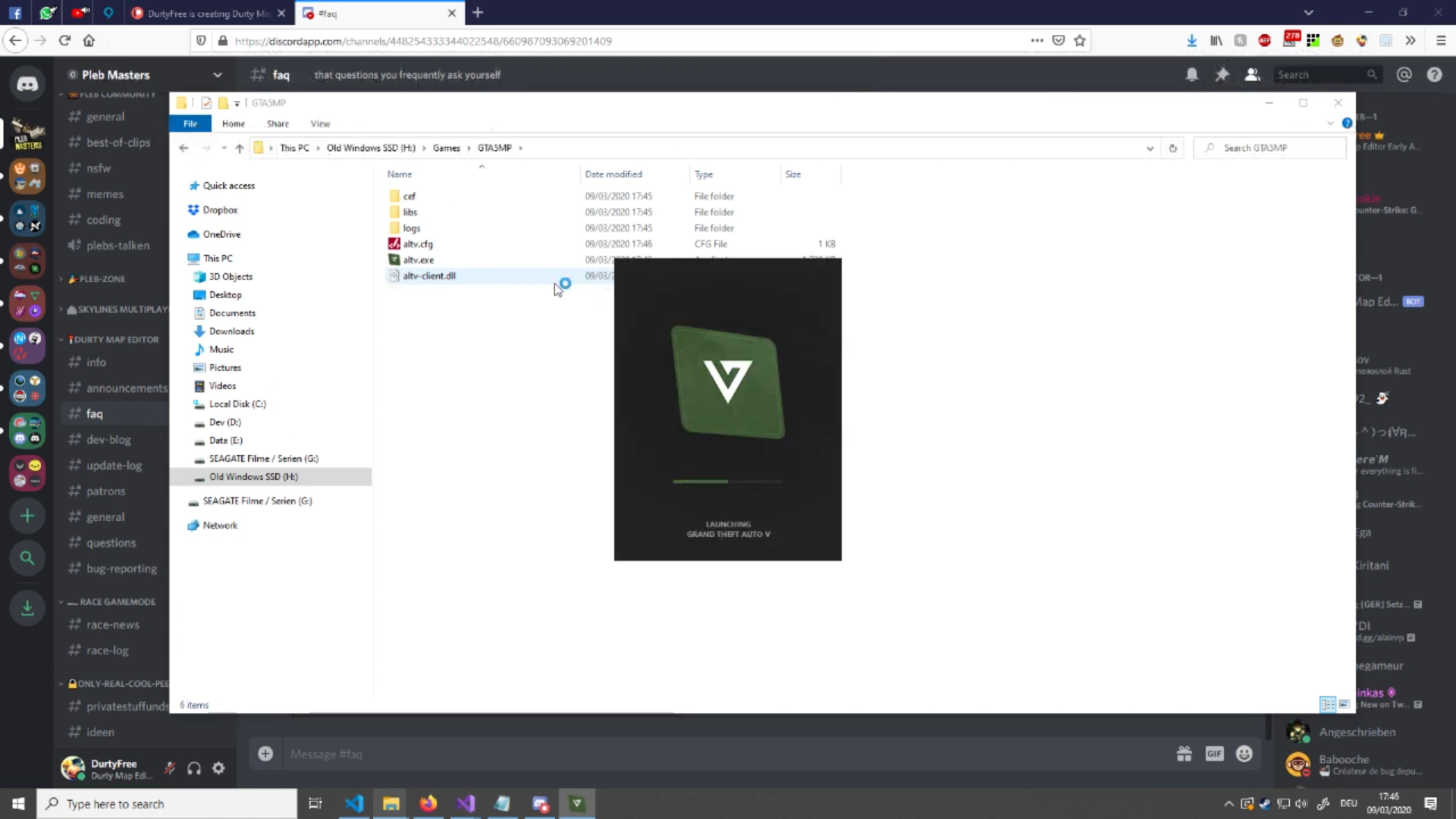The height and width of the screenshot is (819, 1456).
Task: Open Explorer address history dropdown
Action: 1150,148
